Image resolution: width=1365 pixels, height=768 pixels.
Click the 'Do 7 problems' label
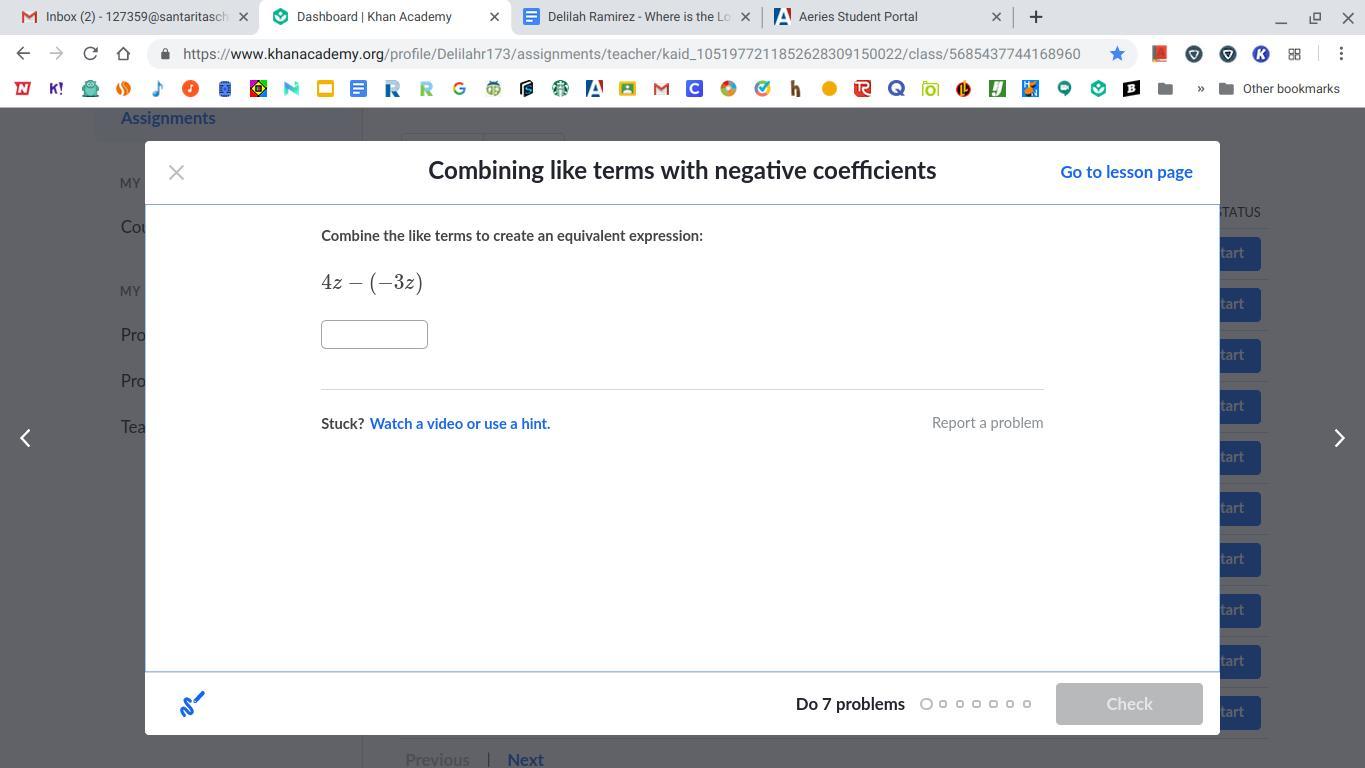[850, 704]
